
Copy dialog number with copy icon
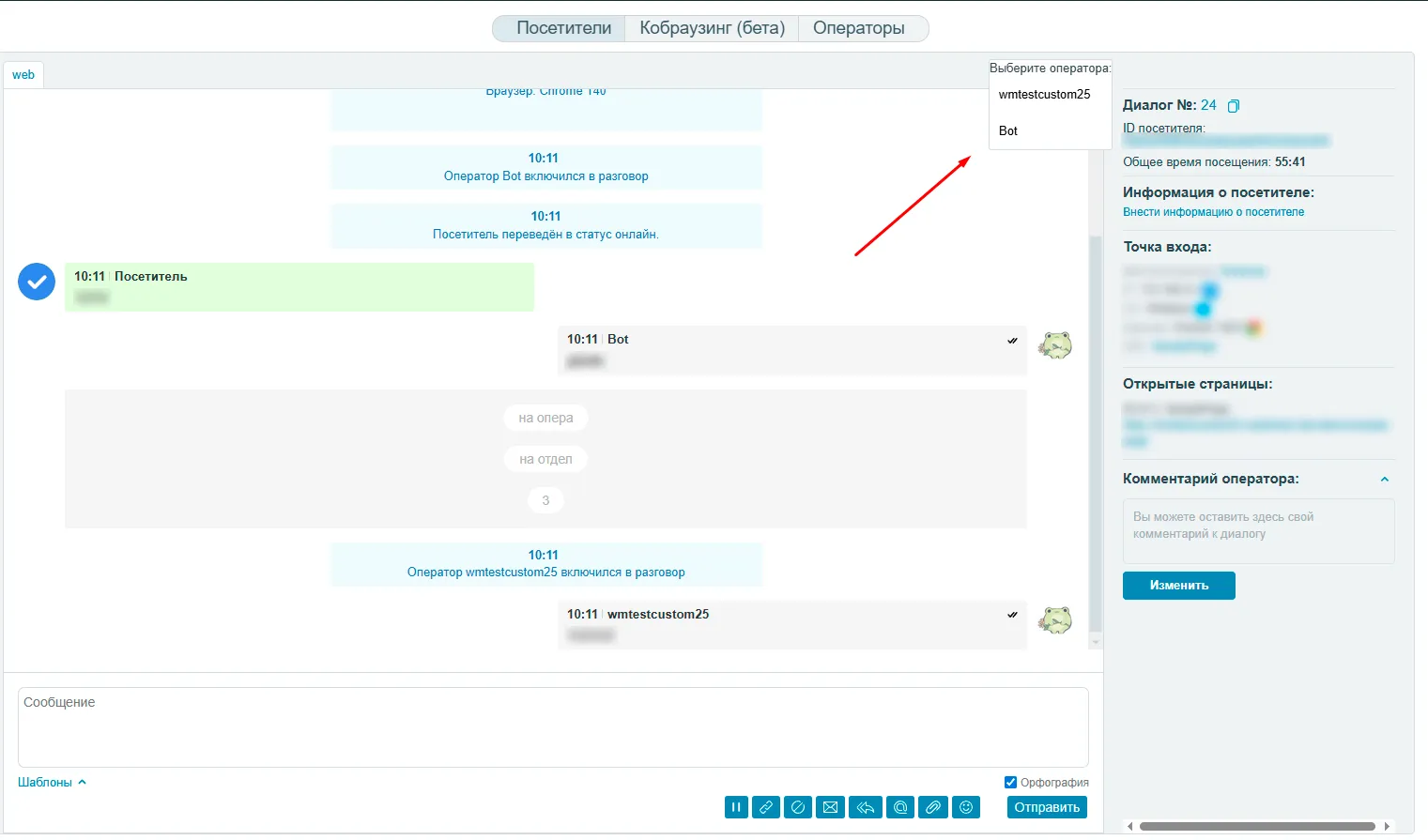point(1234,106)
